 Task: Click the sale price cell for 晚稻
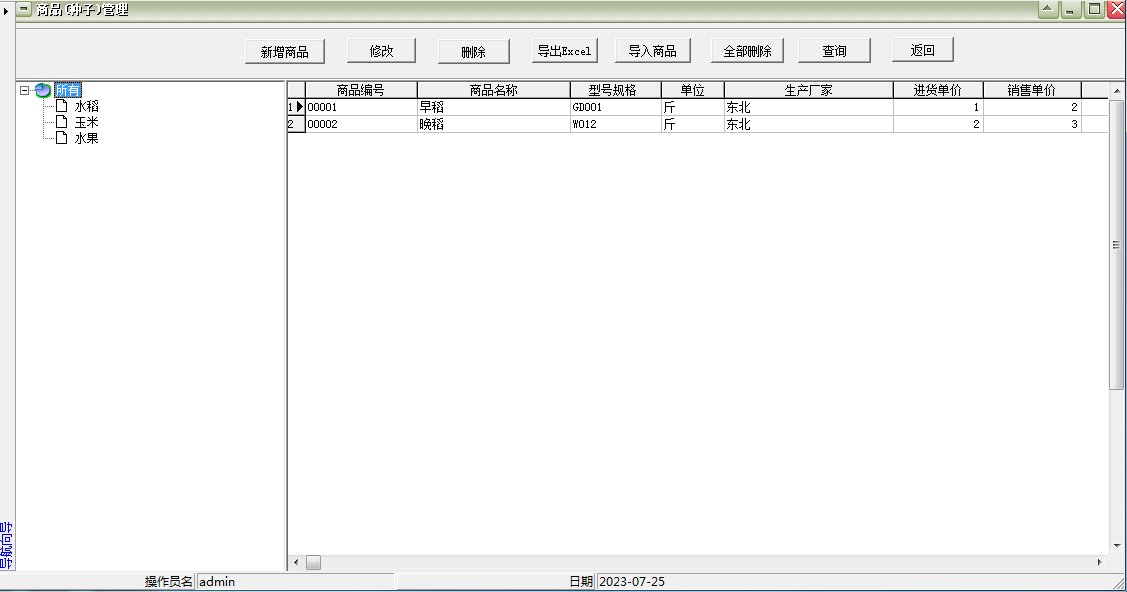(1032, 124)
